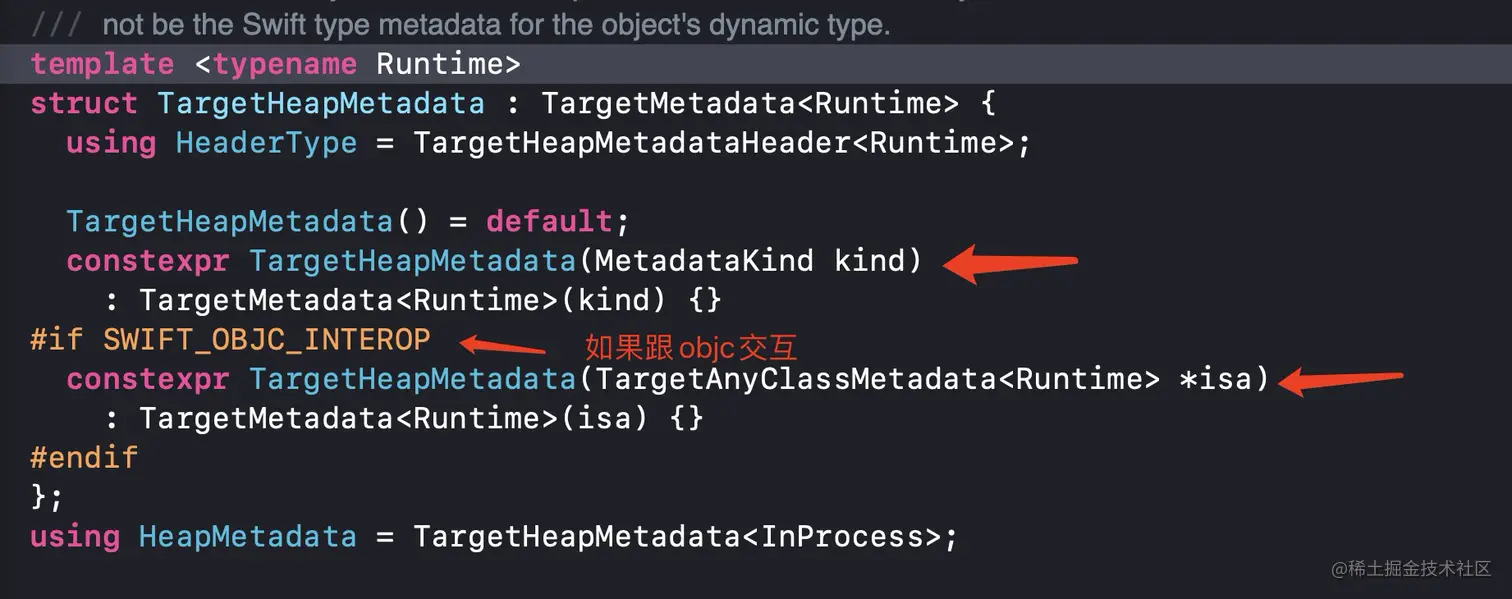Click InProcess template argument
This screenshot has height=599, width=1512.
click(x=842, y=537)
